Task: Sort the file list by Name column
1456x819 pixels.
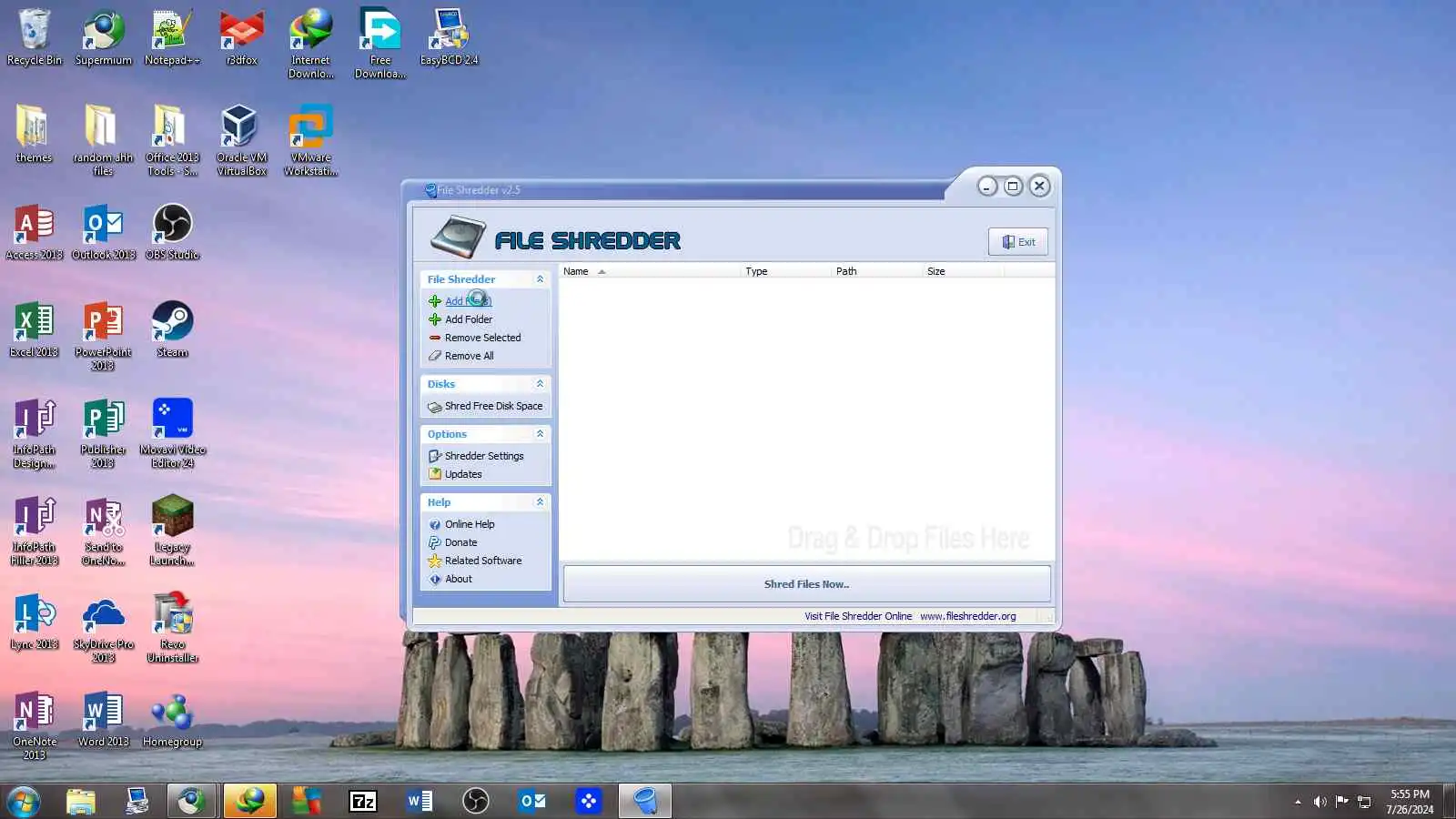Action: [x=650, y=271]
